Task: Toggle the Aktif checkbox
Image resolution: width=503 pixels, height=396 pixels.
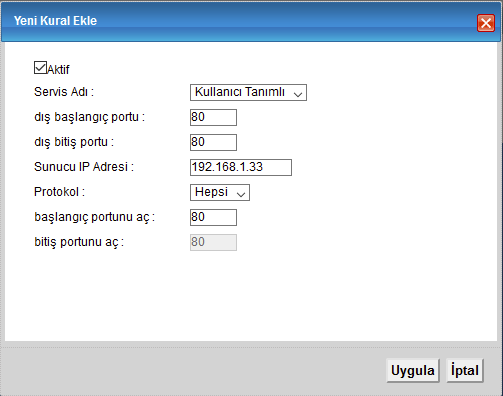Action: coord(40,67)
